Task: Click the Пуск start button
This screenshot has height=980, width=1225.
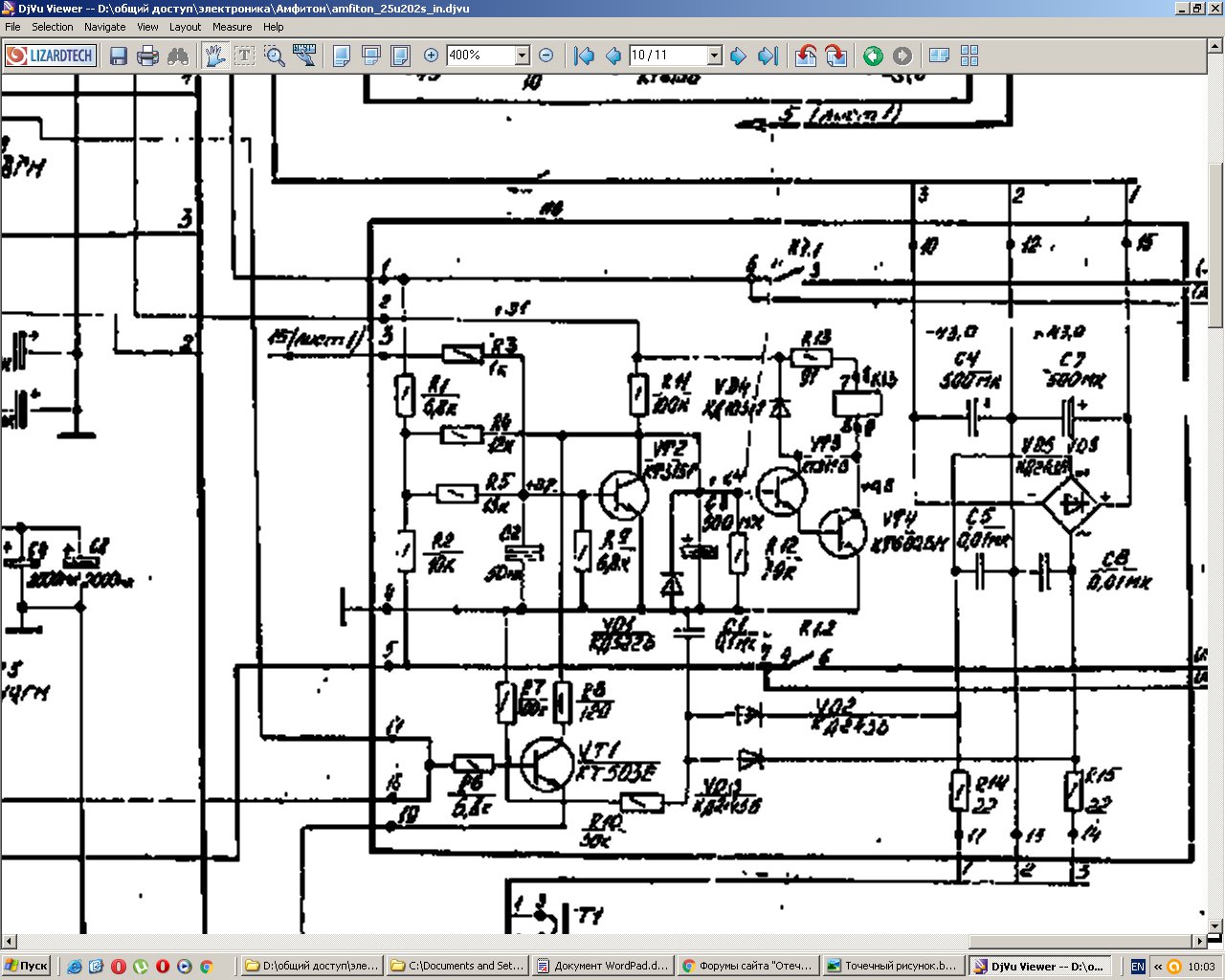Action: point(26,966)
